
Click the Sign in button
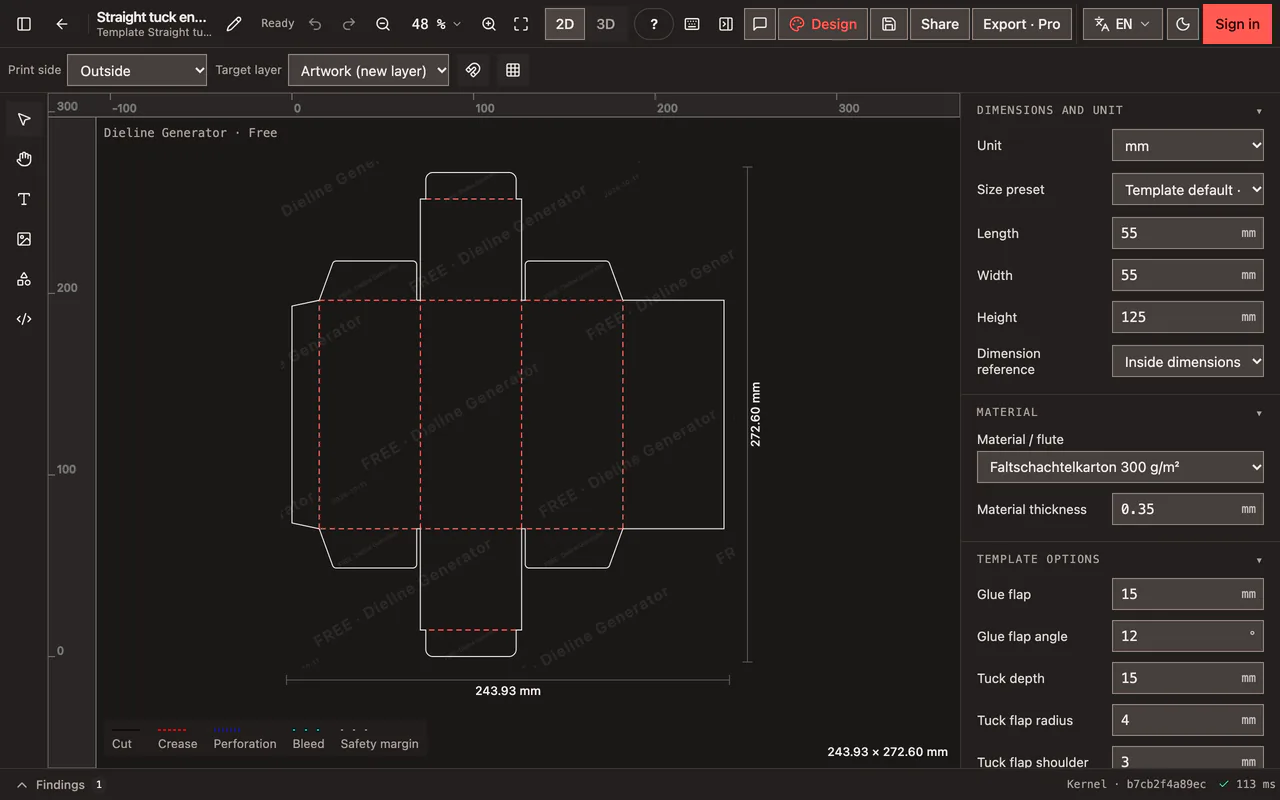pyautogui.click(x=1237, y=24)
